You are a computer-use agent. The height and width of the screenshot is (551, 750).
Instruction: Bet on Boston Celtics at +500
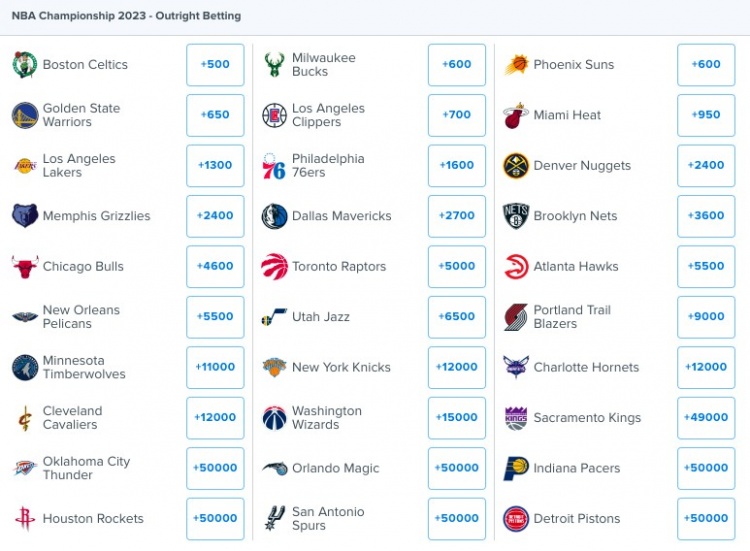215,65
